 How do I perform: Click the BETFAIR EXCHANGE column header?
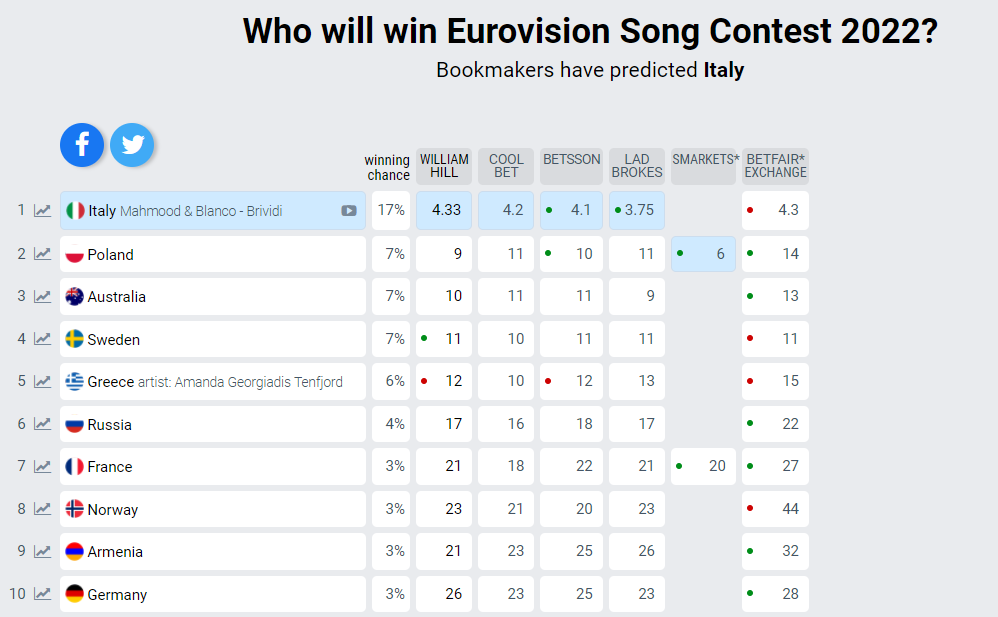(775, 166)
